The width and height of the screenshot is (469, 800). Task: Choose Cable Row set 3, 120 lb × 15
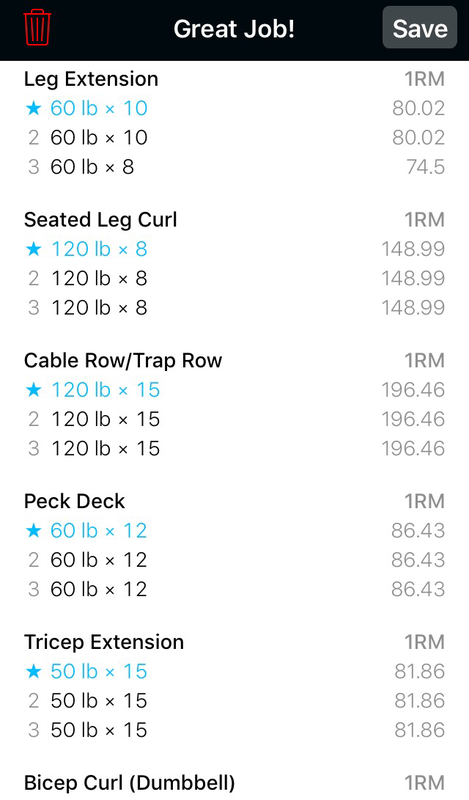(234, 448)
